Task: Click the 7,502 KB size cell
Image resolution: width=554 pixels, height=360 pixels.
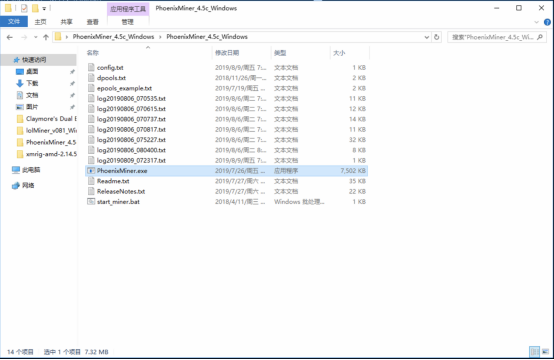Action: 353,171
